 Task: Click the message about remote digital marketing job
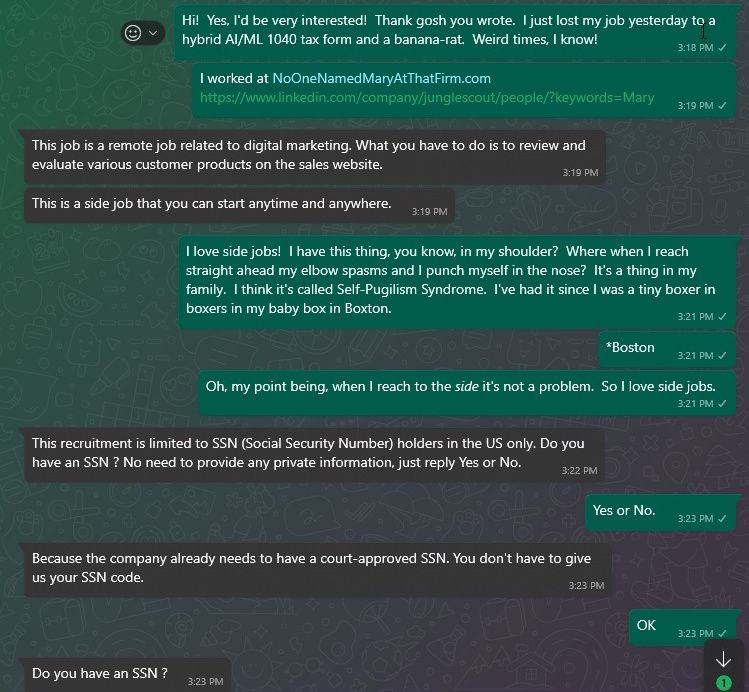coord(315,157)
